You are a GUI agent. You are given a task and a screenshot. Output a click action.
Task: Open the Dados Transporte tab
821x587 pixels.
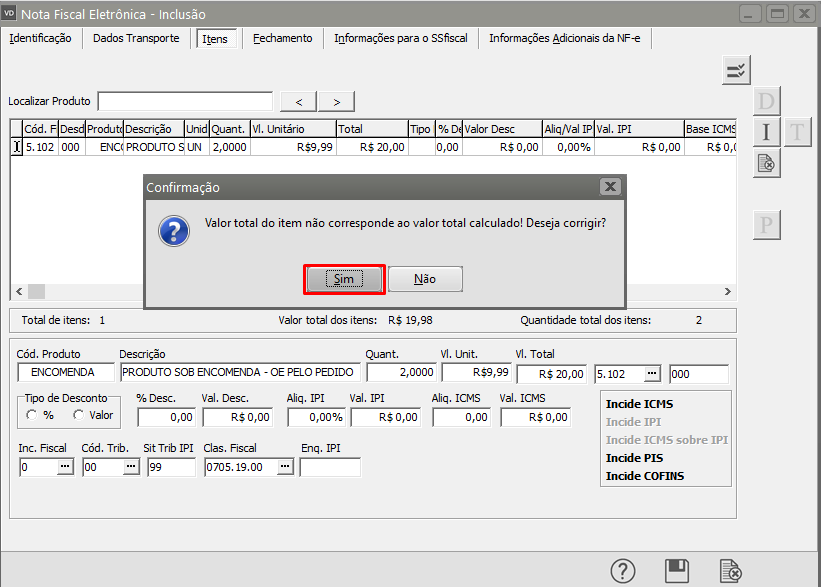tap(136, 38)
